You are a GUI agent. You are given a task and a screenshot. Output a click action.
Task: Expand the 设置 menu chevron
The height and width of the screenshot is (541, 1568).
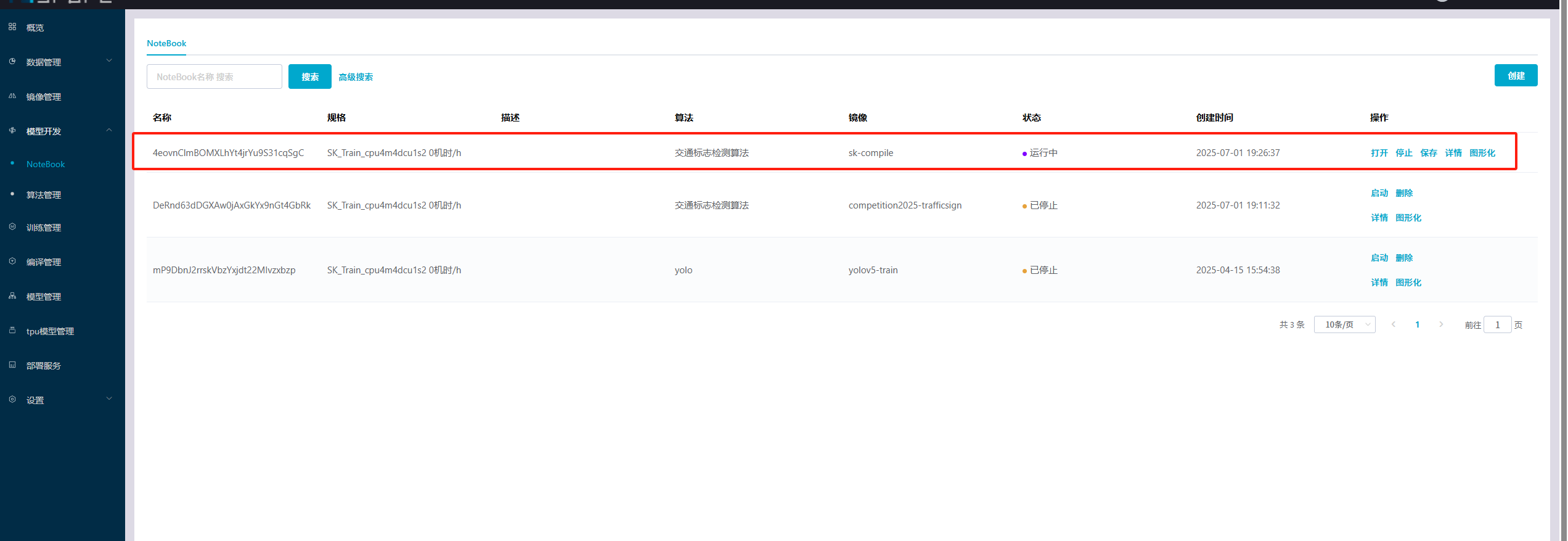tap(109, 399)
